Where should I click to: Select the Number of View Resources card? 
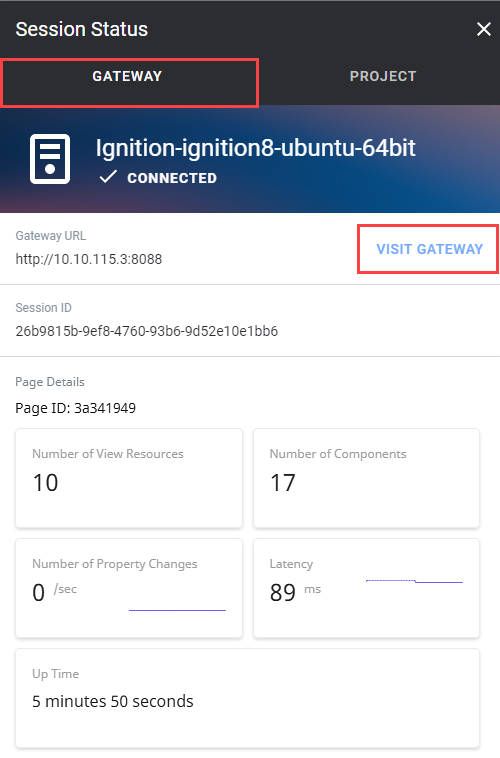[x=129, y=478]
